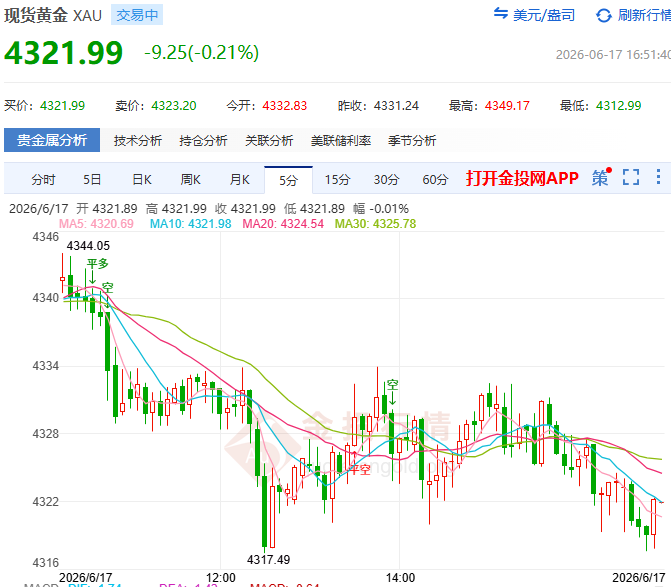671x587 pixels.
Task: Select the 月K chart period
Action: point(240,180)
